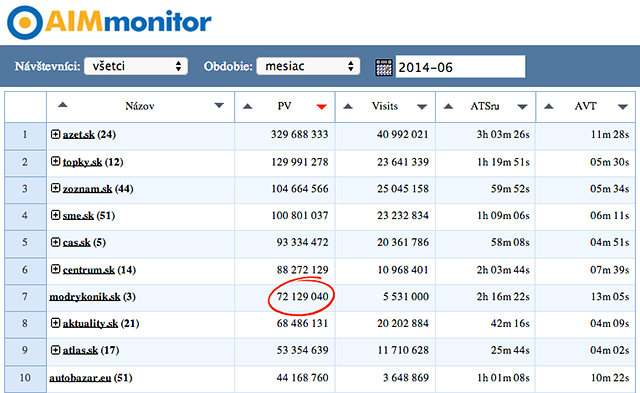The image size is (640, 393).
Task: Select AVT value 13m 05s
Action: click(610, 297)
